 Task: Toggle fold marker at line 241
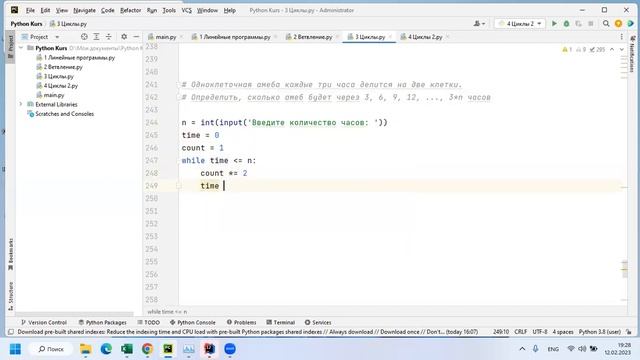[179, 84]
